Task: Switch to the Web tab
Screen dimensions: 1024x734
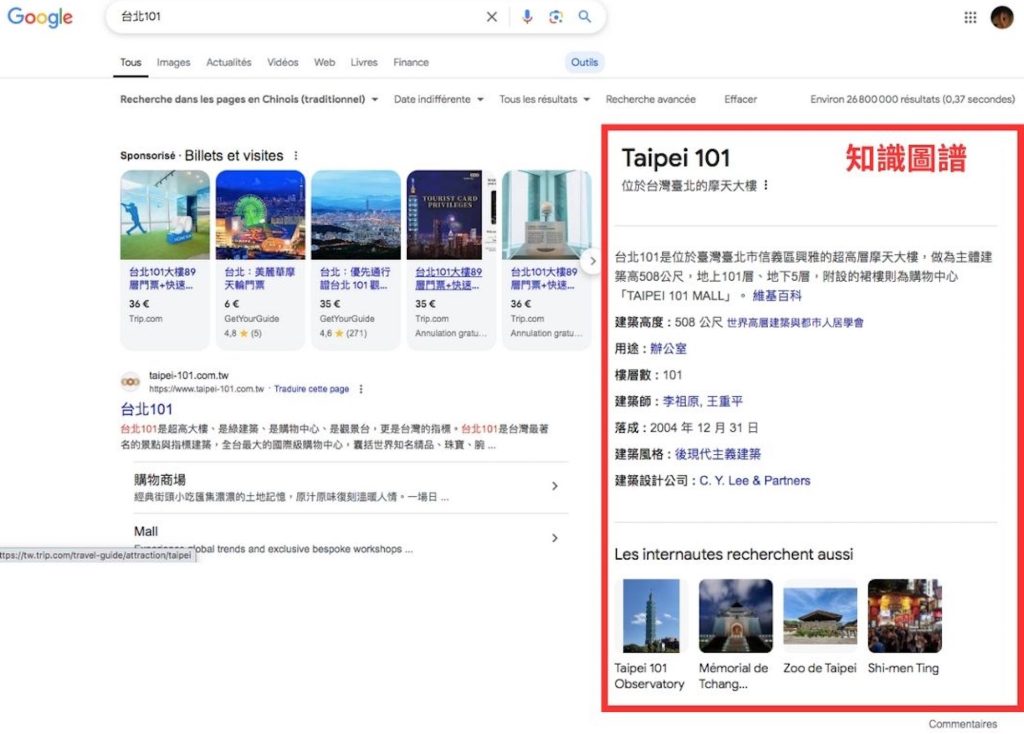Action: 325,63
